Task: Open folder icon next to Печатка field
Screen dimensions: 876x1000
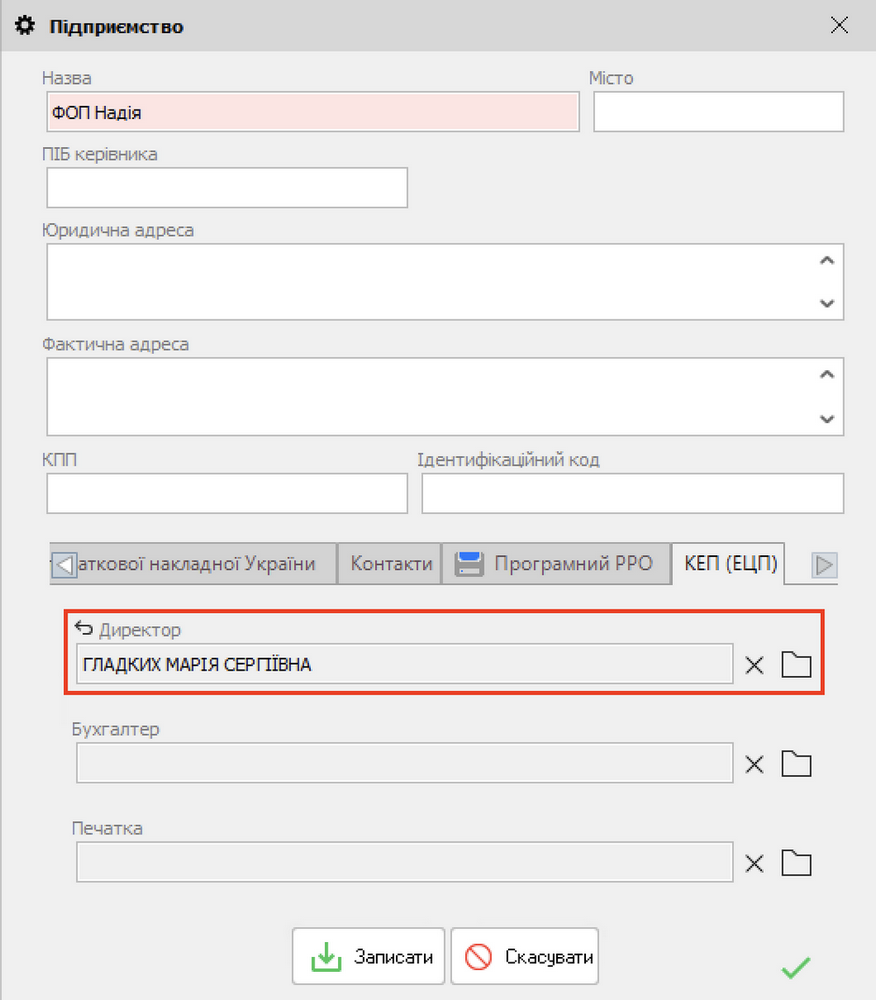Action: point(796,864)
